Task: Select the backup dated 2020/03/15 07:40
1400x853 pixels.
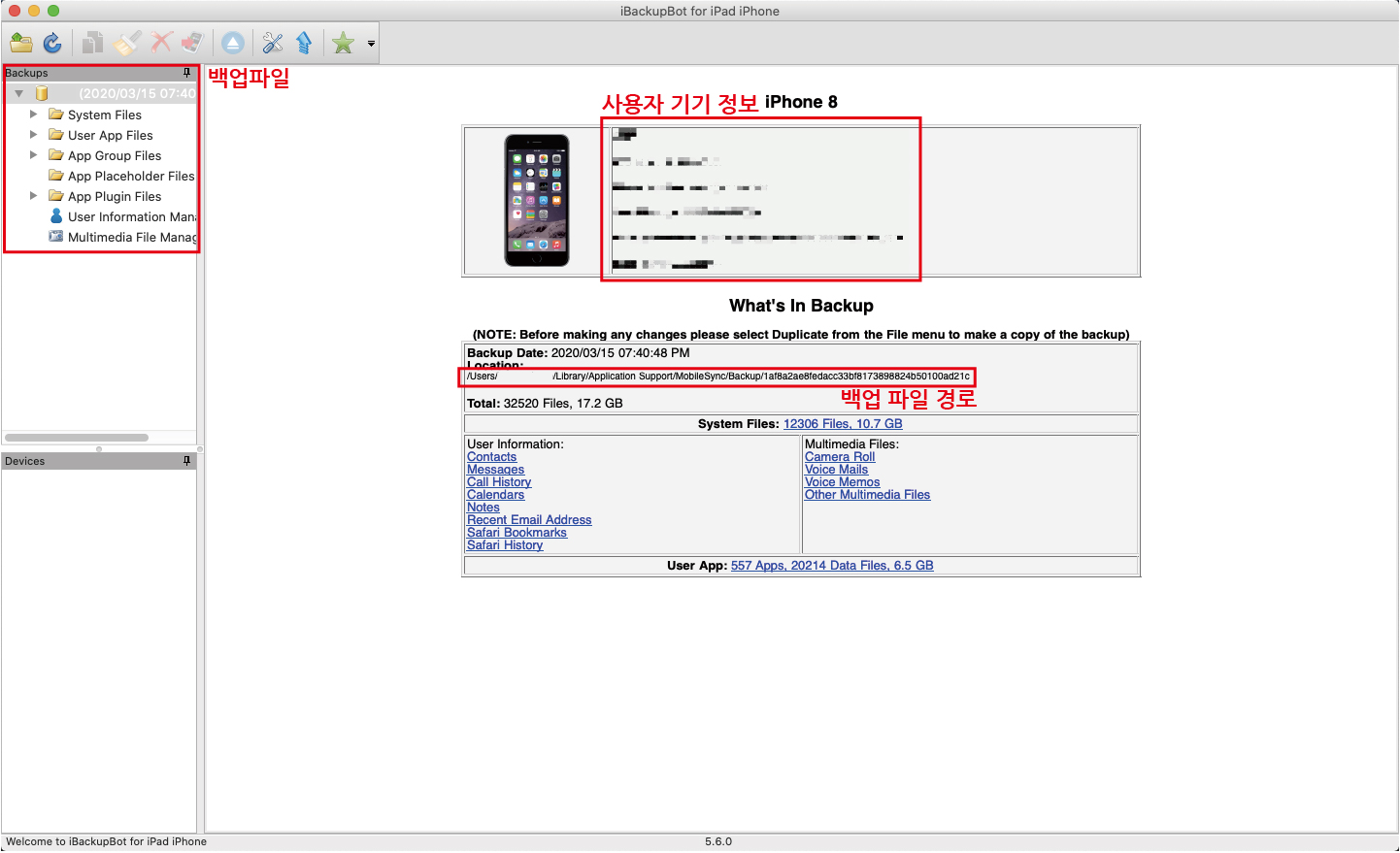Action: [137, 93]
